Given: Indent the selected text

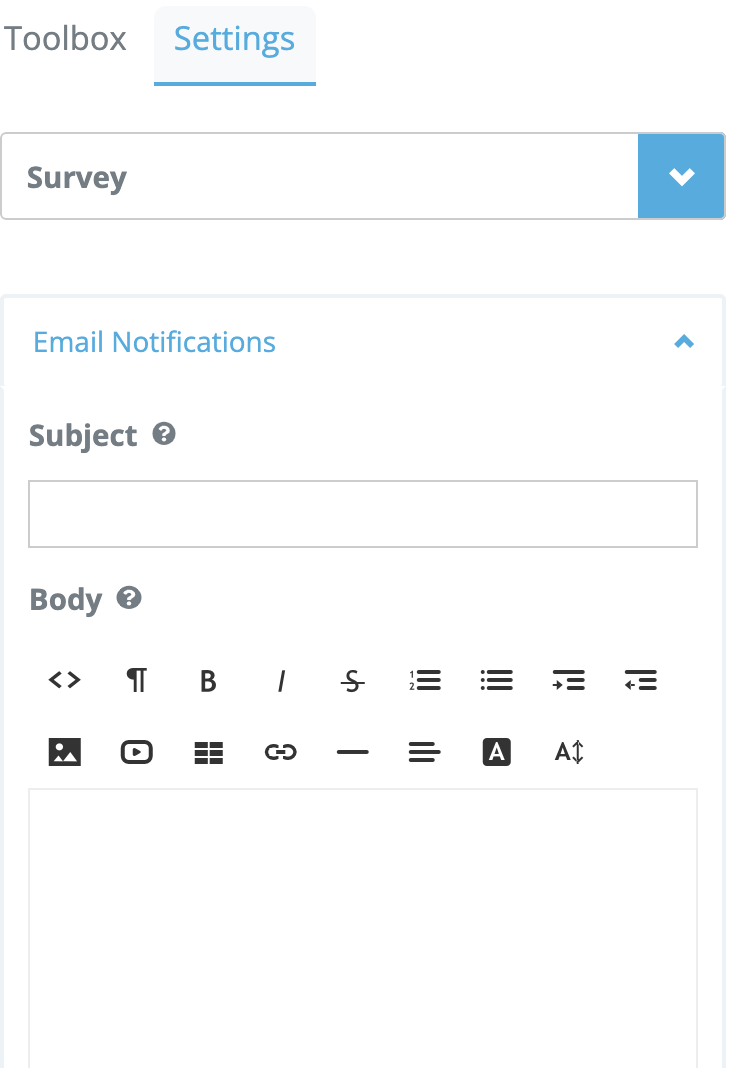Looking at the screenshot, I should coord(568,681).
